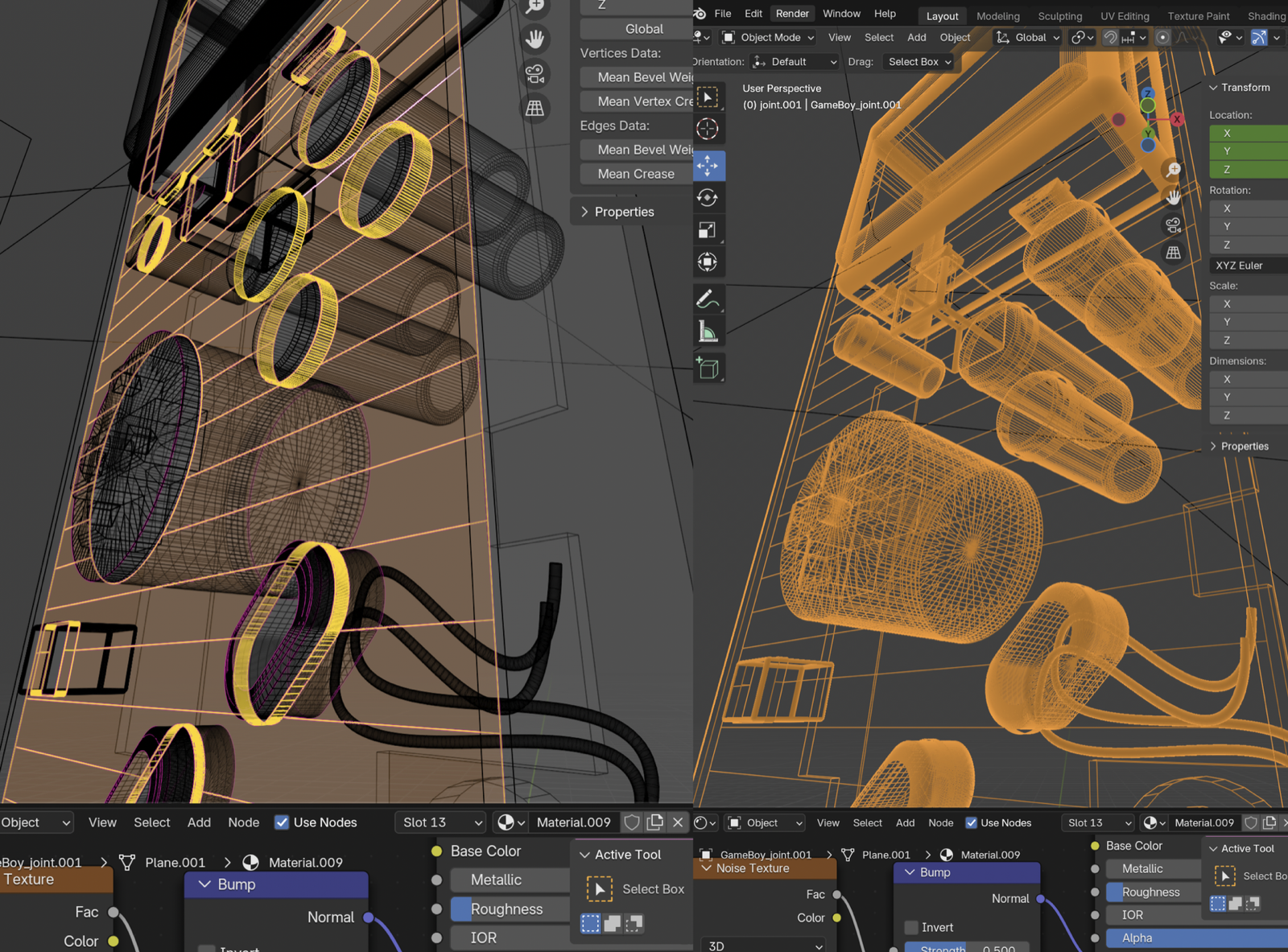Click the pan hand icon in right window viewport
This screenshot has width=1288, height=952.
tap(1174, 197)
